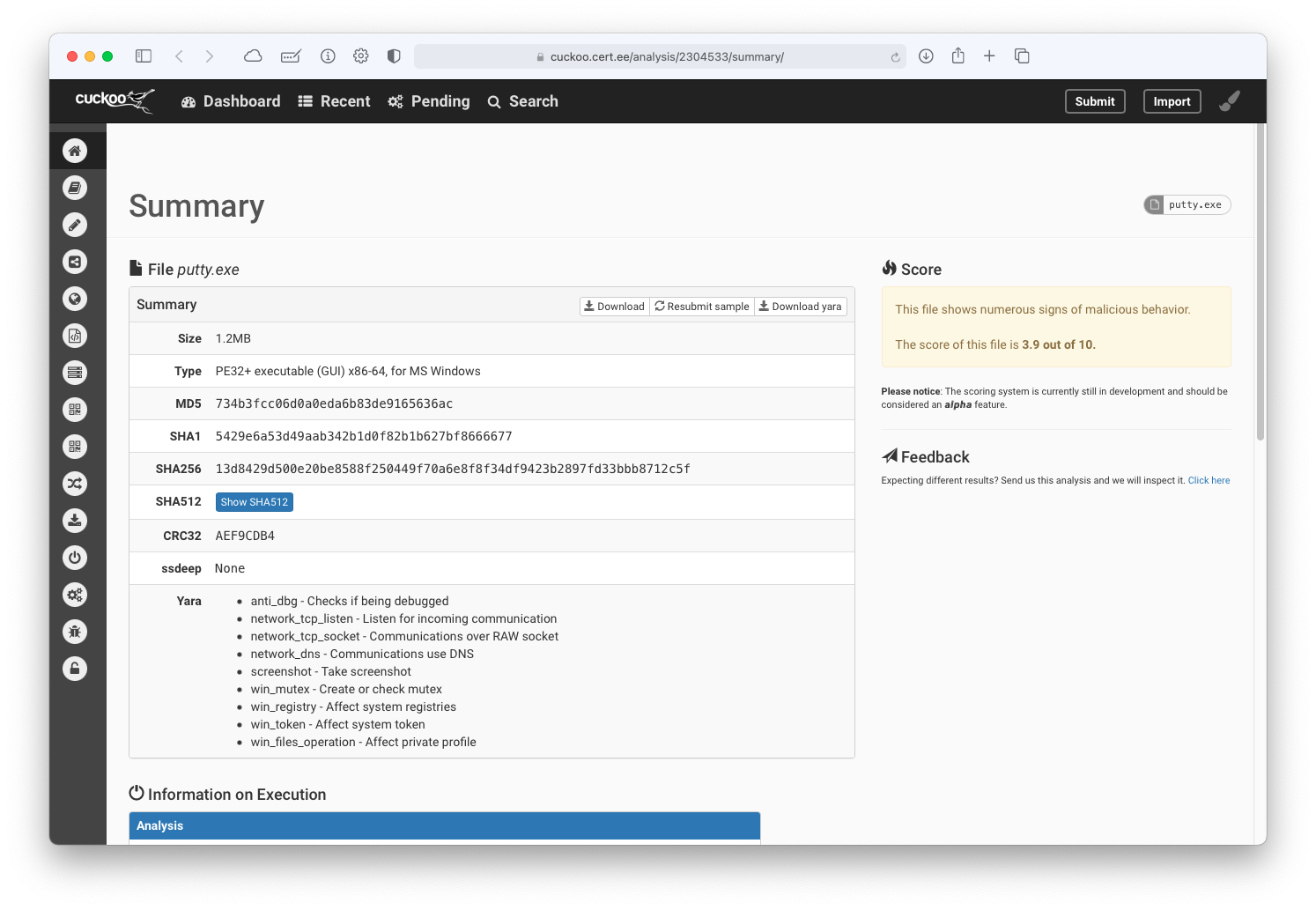Open the download tray icon in sidebar
Image resolution: width=1316 pixels, height=910 pixels.
pos(75,521)
